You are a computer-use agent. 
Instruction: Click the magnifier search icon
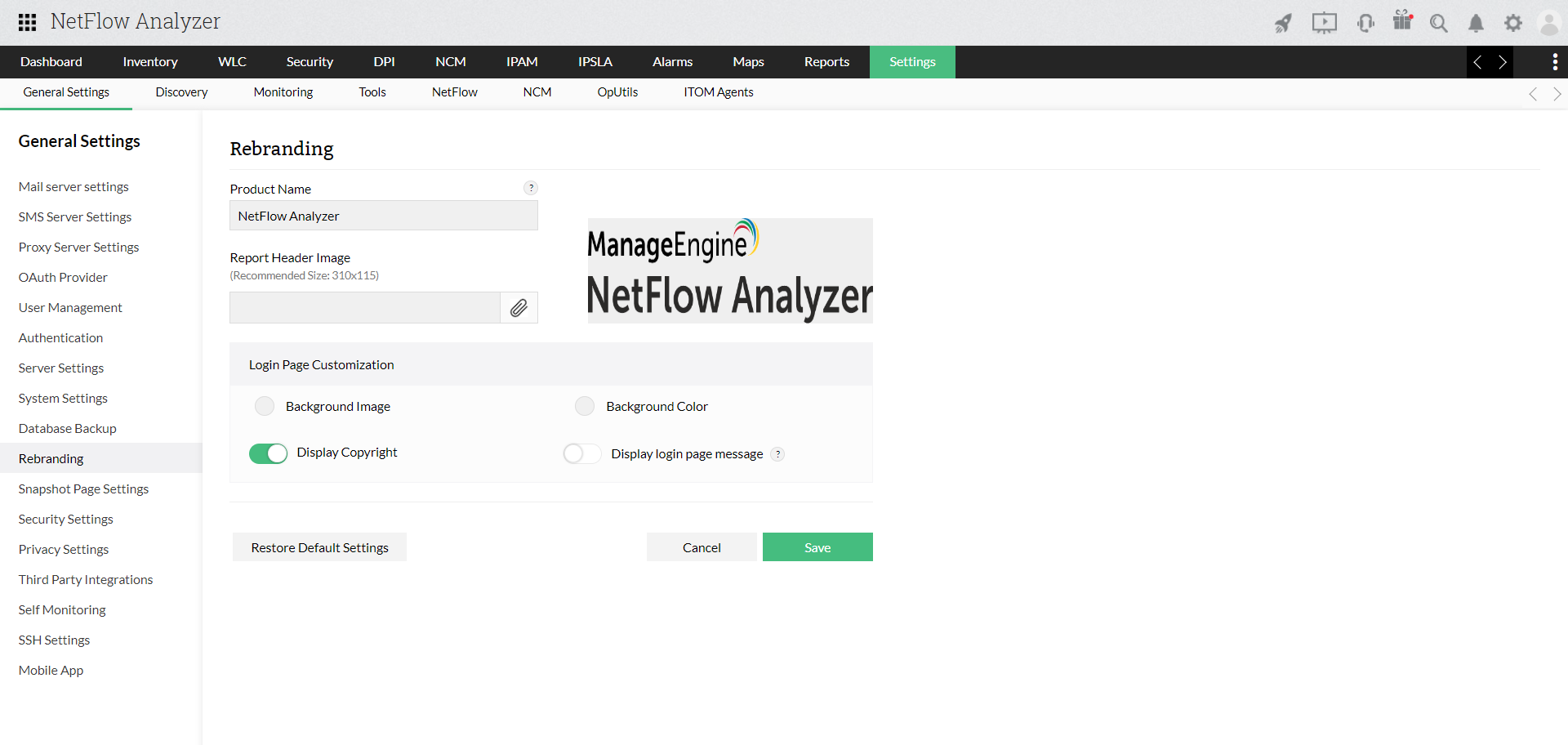pyautogui.click(x=1439, y=23)
